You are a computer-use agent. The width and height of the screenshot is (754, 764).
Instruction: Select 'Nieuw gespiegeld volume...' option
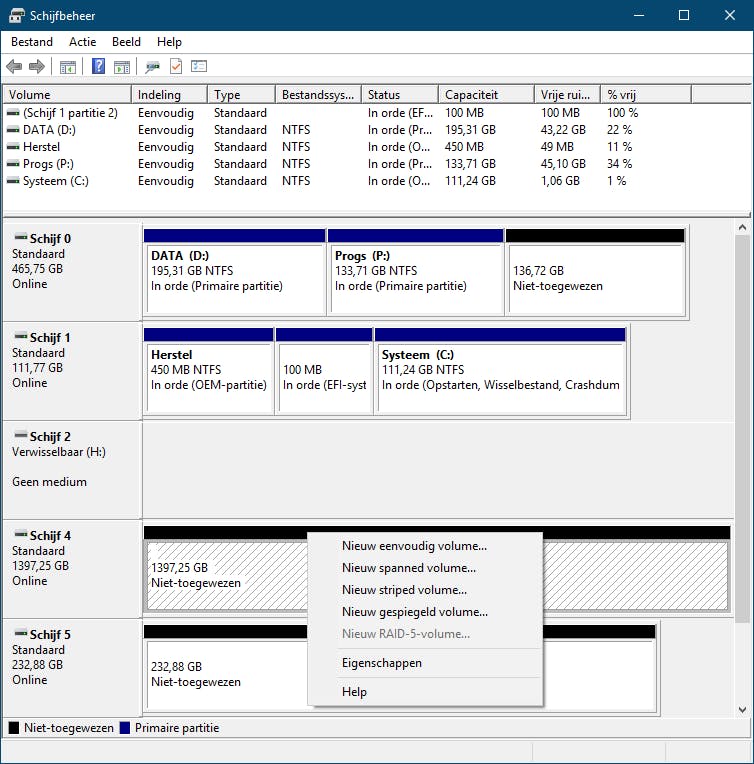[414, 612]
